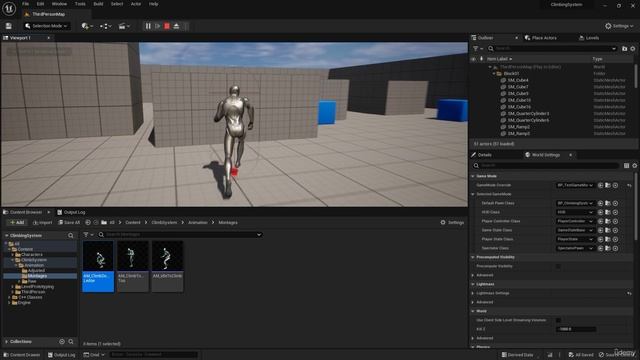Viewport: 640px width, 360px height.
Task: Reset GameMode Override to default arrow
Action: point(629,185)
